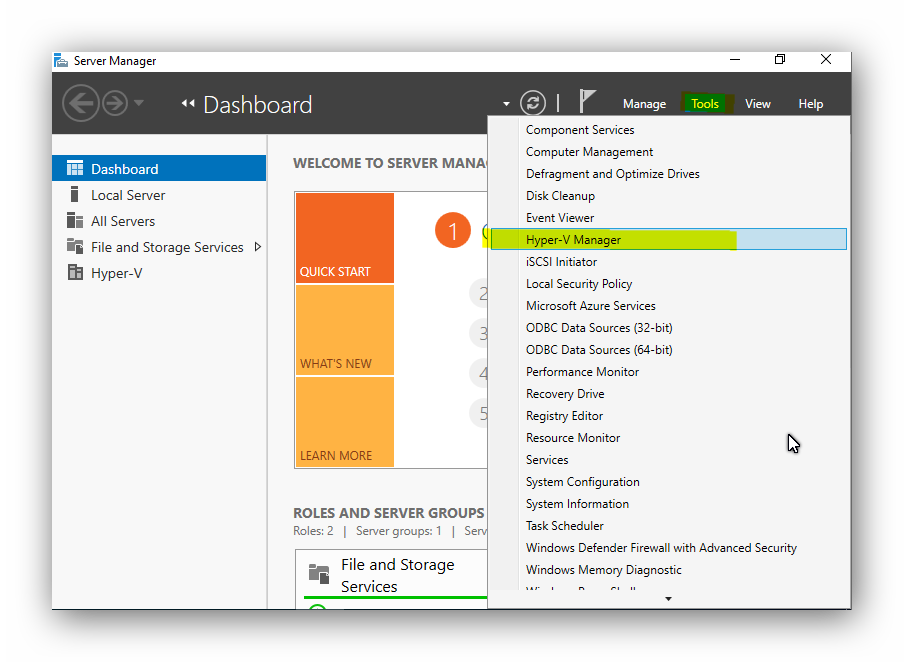Choose Task Scheduler menu entry
904x662 pixels.
[565, 526]
